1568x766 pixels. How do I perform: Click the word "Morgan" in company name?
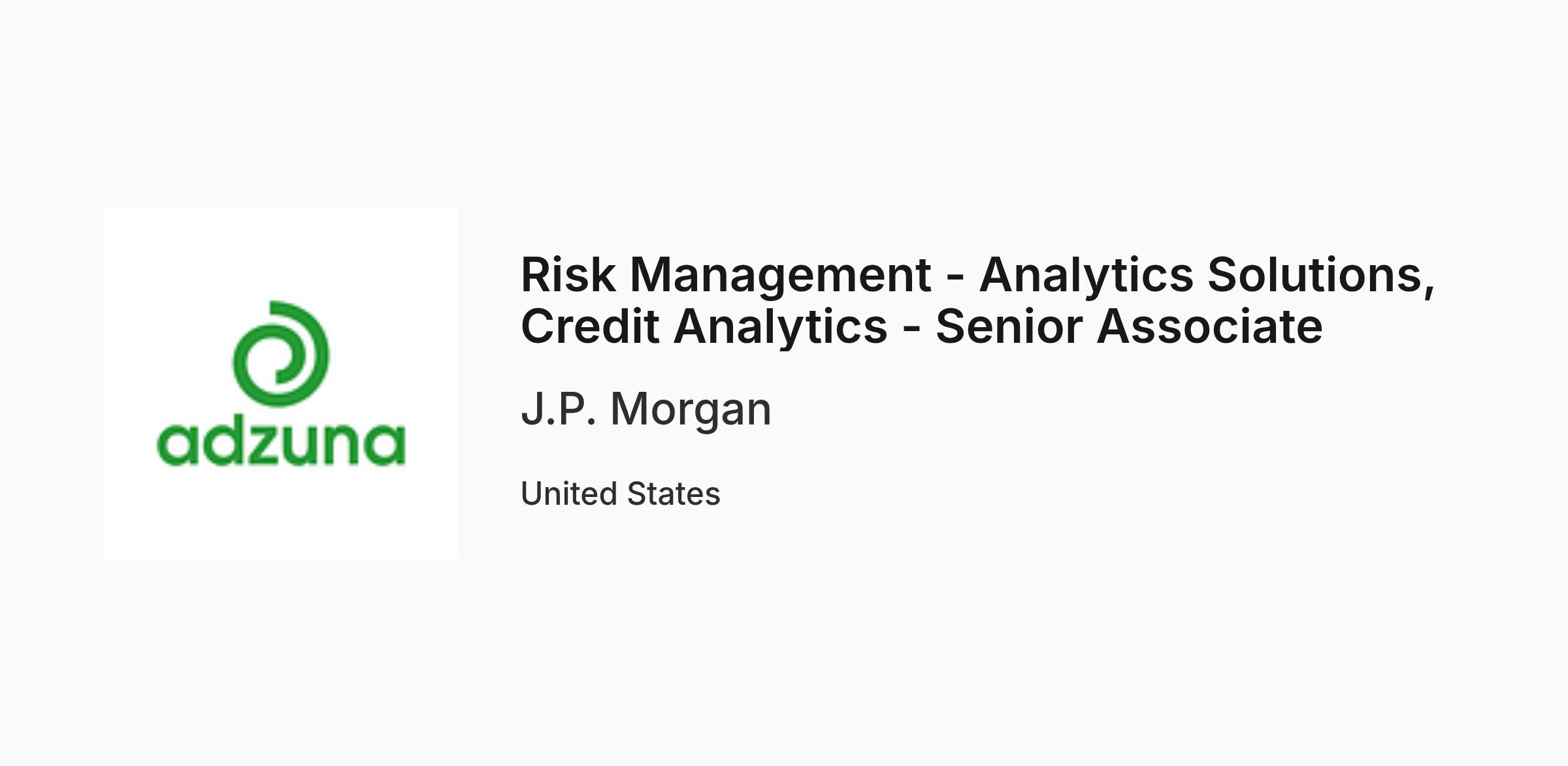pyautogui.click(x=691, y=411)
